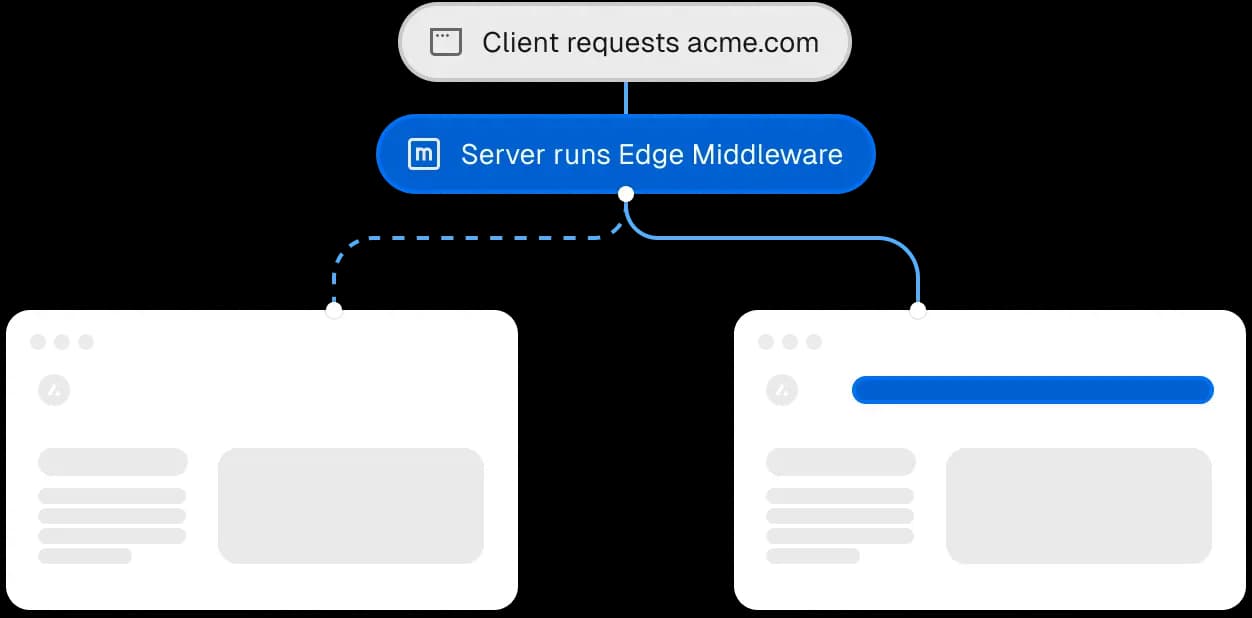Click the large image placeholder in right window
Viewport: 1252px width, 618px height.
click(1079, 506)
